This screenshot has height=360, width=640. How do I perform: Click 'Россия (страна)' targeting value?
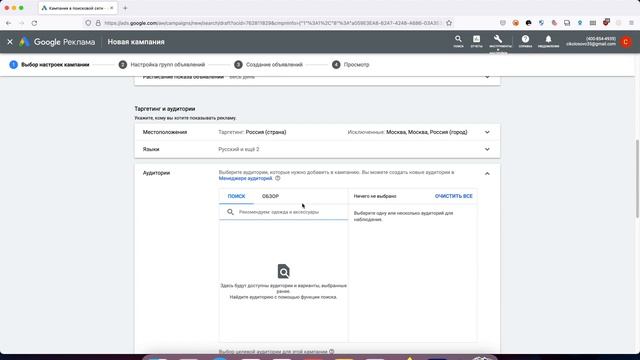click(266, 132)
